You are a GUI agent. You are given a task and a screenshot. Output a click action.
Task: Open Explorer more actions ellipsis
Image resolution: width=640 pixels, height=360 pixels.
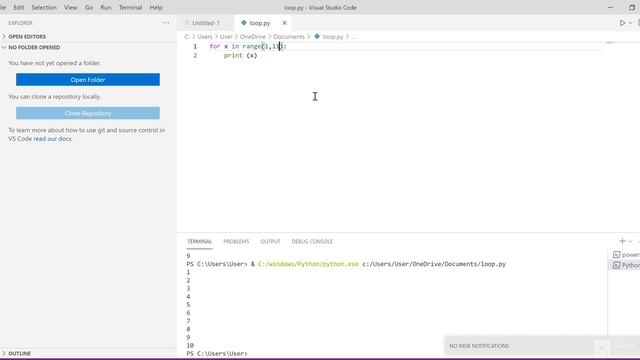(x=166, y=23)
